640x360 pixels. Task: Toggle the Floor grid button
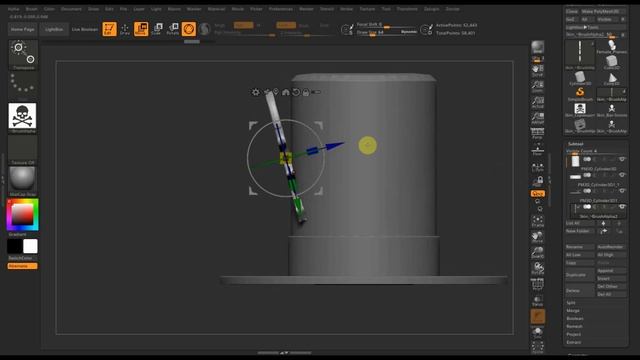pos(538,149)
